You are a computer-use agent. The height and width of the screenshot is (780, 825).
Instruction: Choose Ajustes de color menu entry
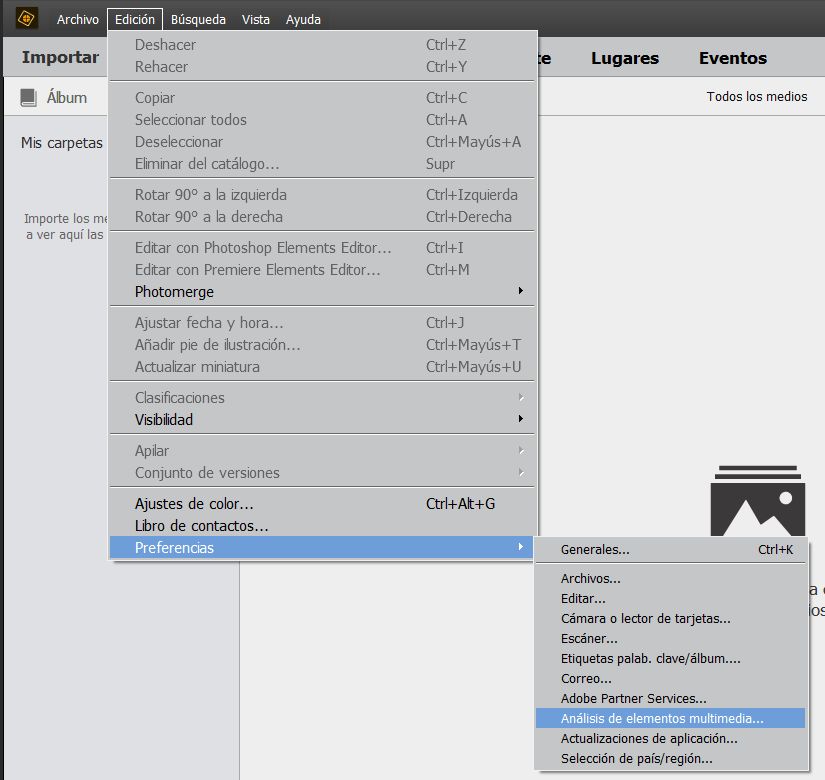322,504
